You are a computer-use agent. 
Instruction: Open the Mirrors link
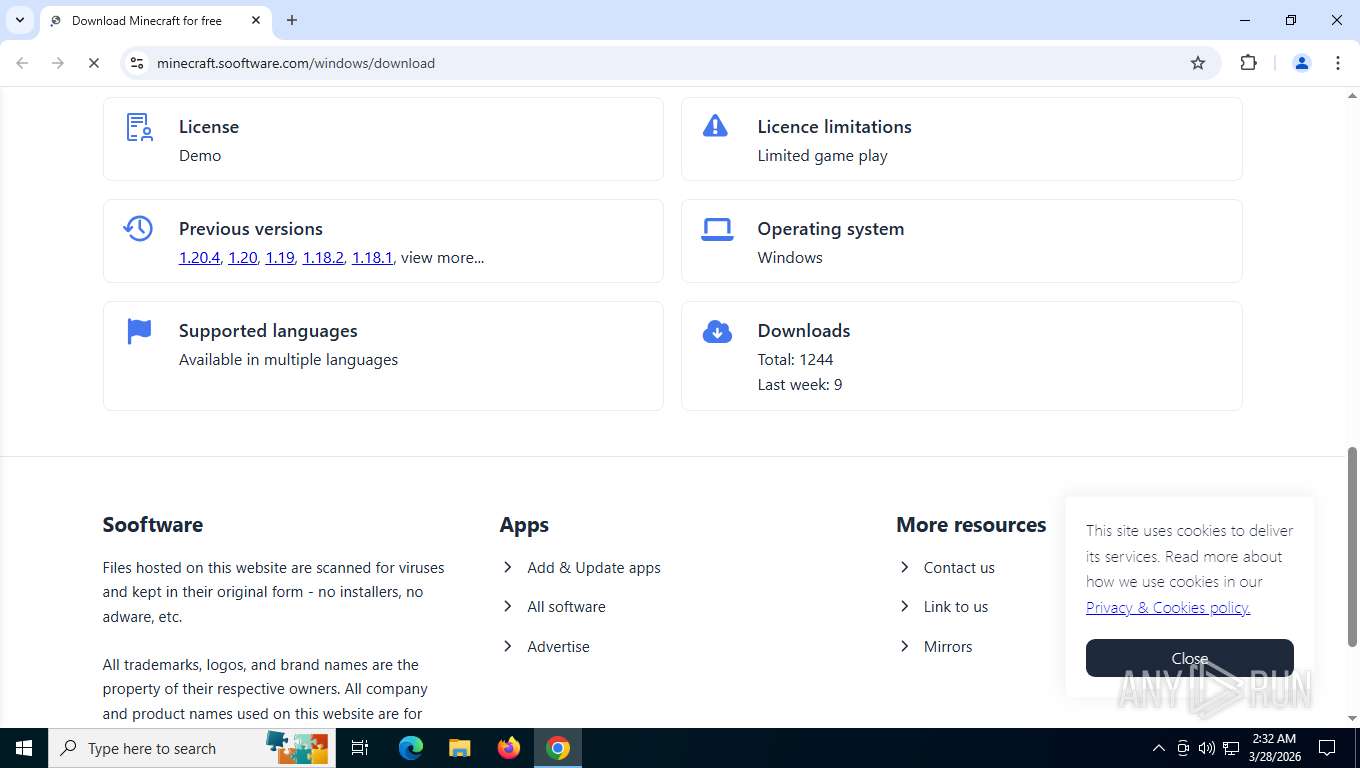coord(948,646)
